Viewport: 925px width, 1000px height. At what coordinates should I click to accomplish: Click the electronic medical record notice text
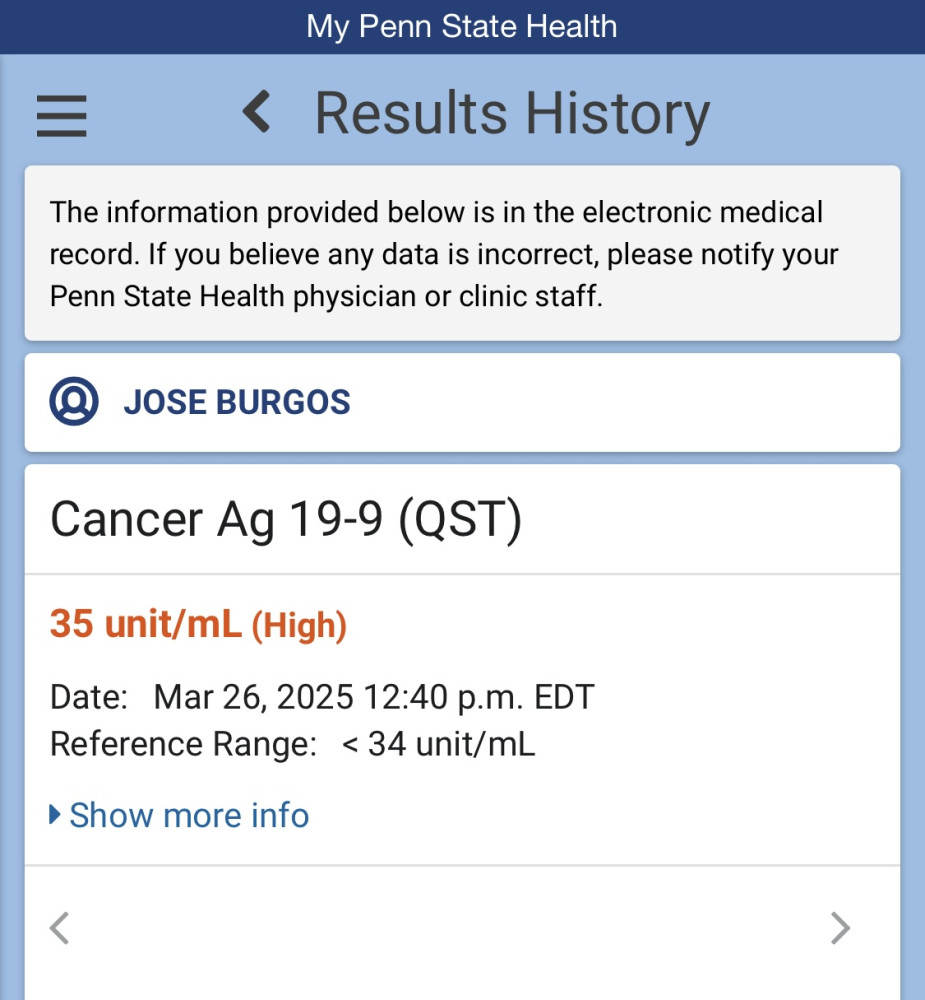click(x=444, y=255)
